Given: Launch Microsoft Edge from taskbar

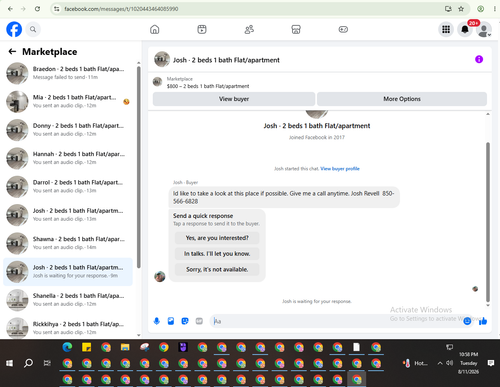Looking at the screenshot, I should pos(67,347).
